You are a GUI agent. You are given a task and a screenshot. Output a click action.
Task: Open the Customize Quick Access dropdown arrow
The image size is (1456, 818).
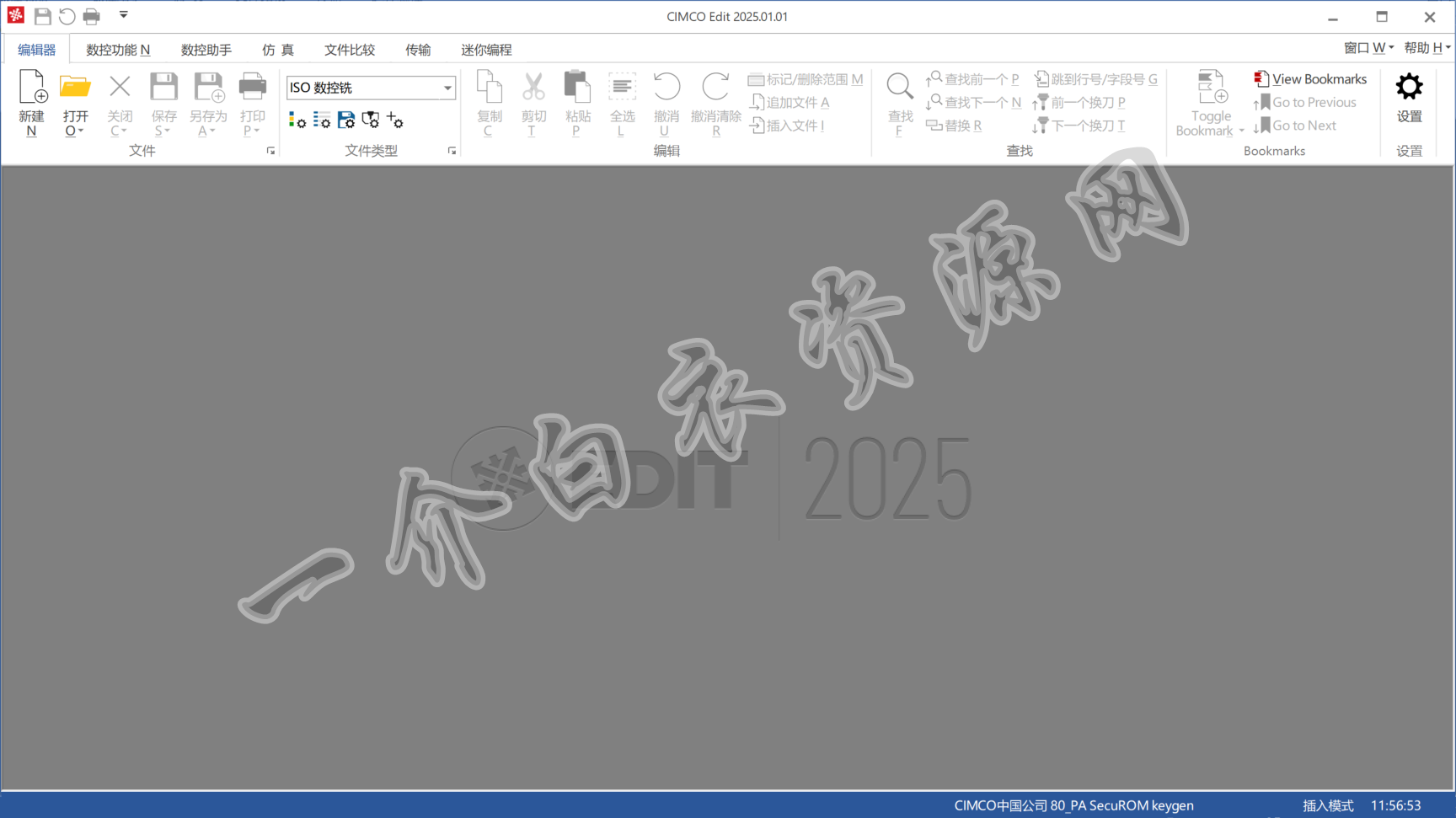point(123,15)
